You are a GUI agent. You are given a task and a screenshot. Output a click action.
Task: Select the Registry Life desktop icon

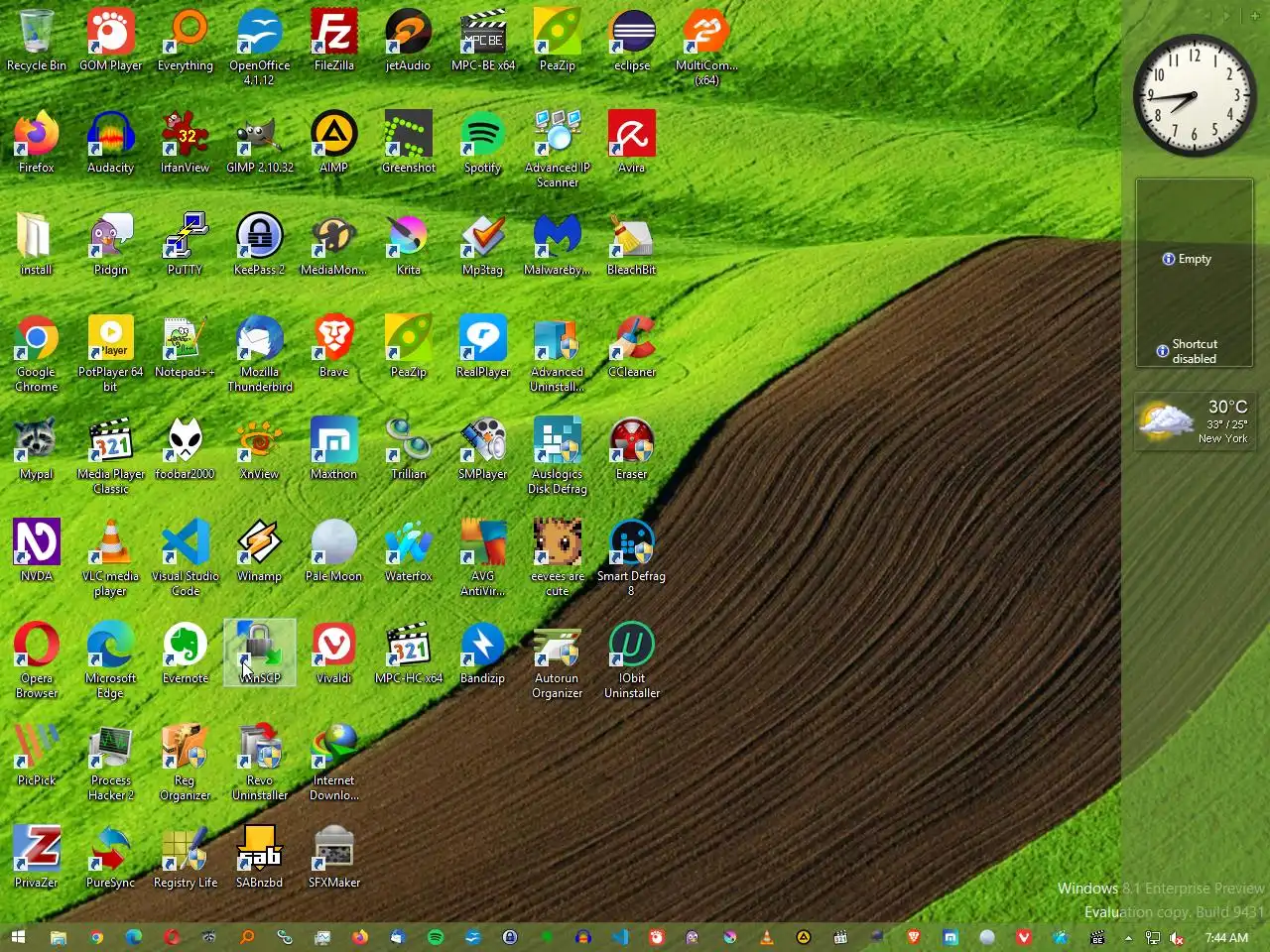(186, 858)
